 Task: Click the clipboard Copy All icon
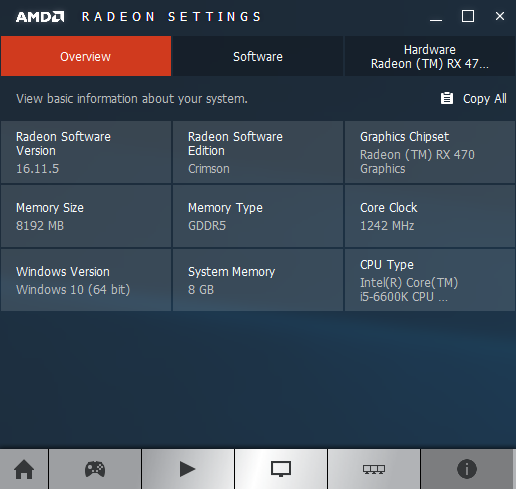pos(447,98)
